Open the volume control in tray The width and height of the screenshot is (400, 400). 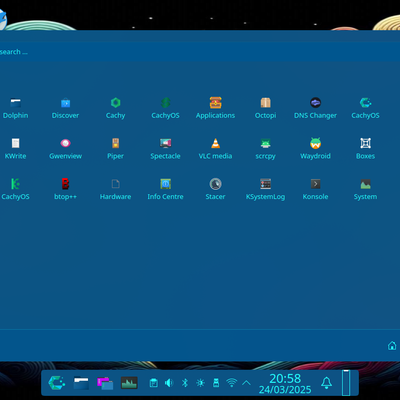pyautogui.click(x=169, y=383)
